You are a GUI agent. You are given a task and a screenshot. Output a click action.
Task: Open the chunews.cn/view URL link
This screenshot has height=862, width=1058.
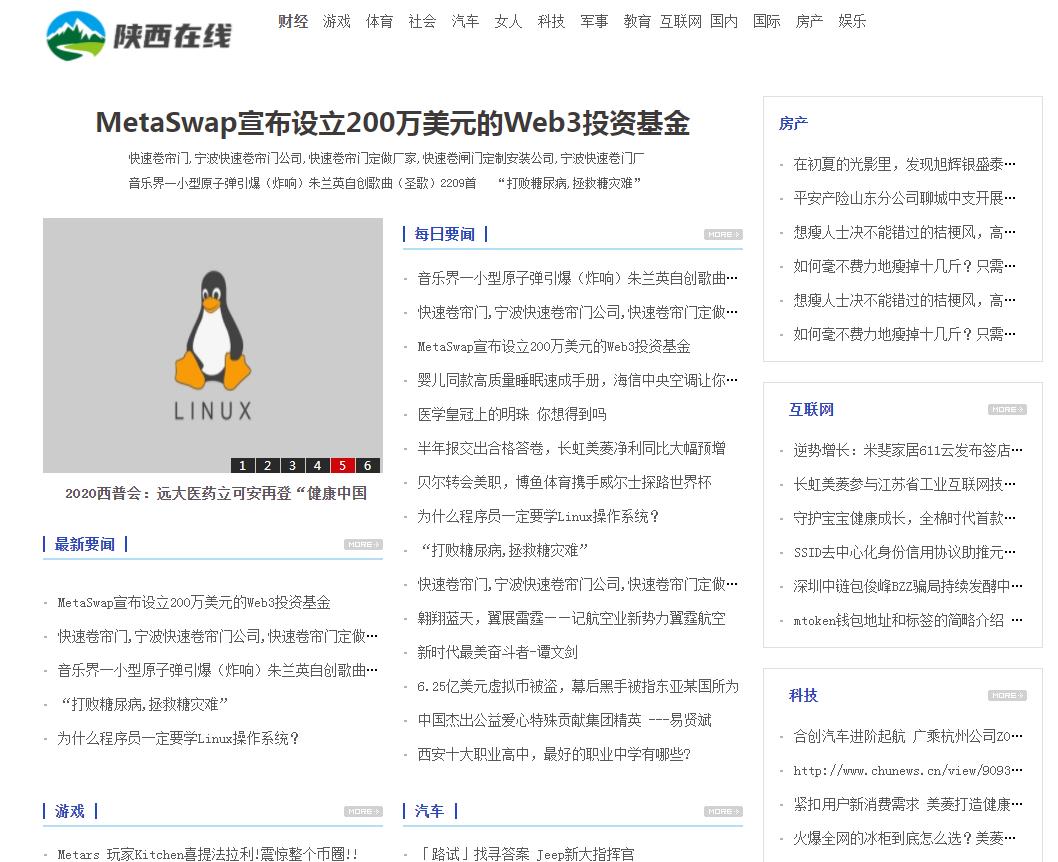tap(908, 770)
